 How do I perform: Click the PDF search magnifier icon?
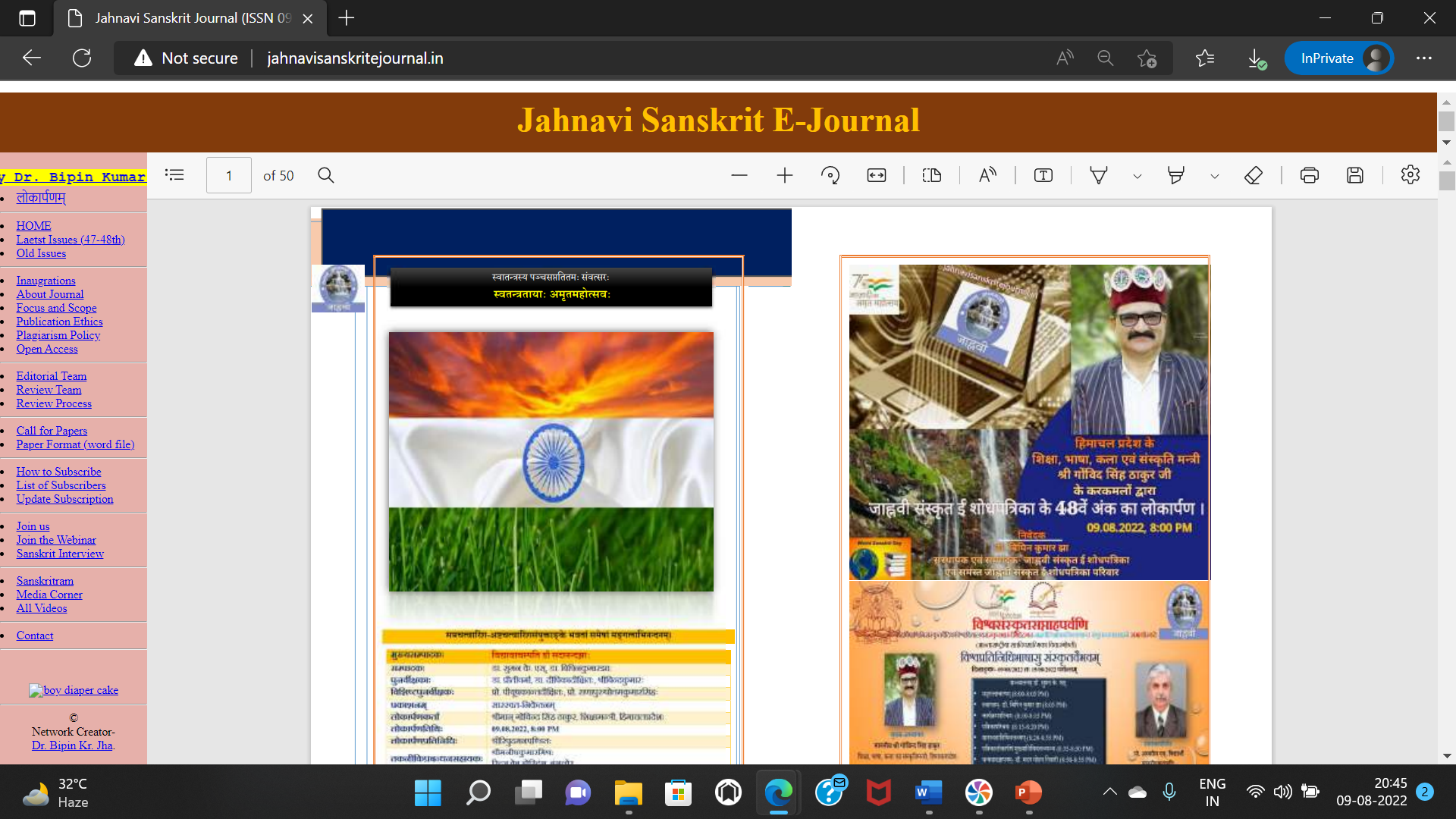[326, 175]
